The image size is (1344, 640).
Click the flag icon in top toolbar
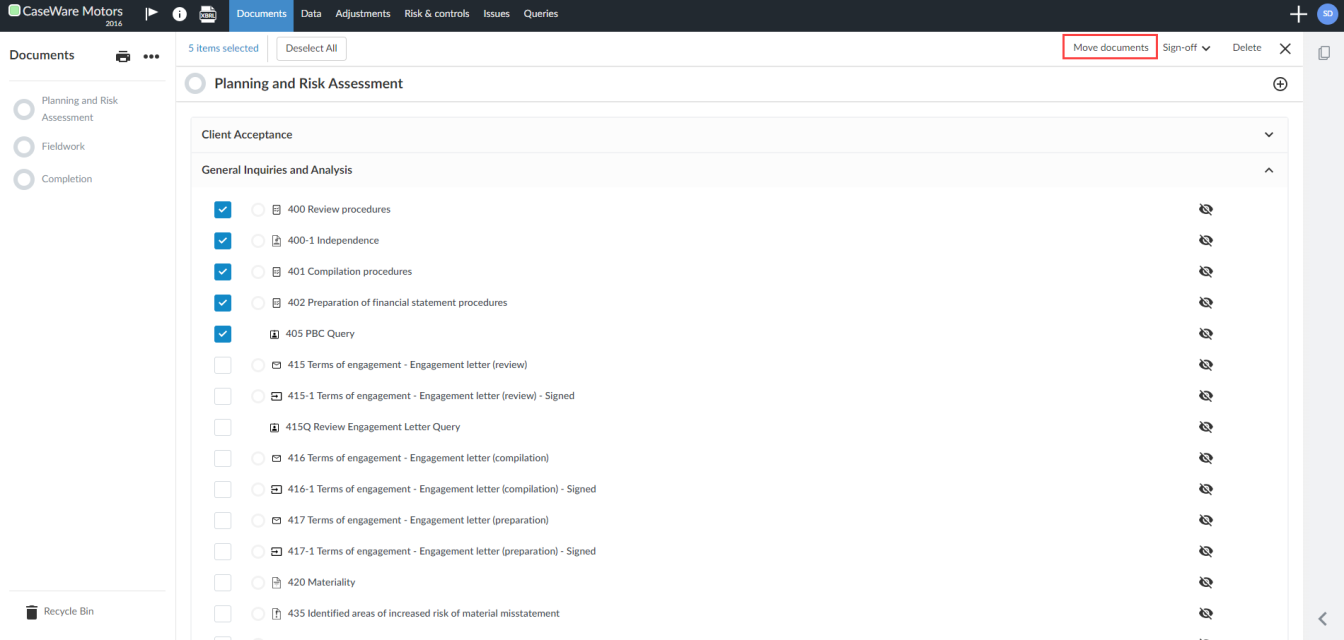tap(152, 14)
